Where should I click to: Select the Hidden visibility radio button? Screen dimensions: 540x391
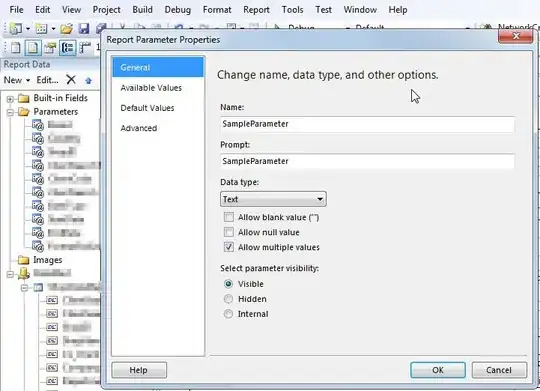click(228, 299)
